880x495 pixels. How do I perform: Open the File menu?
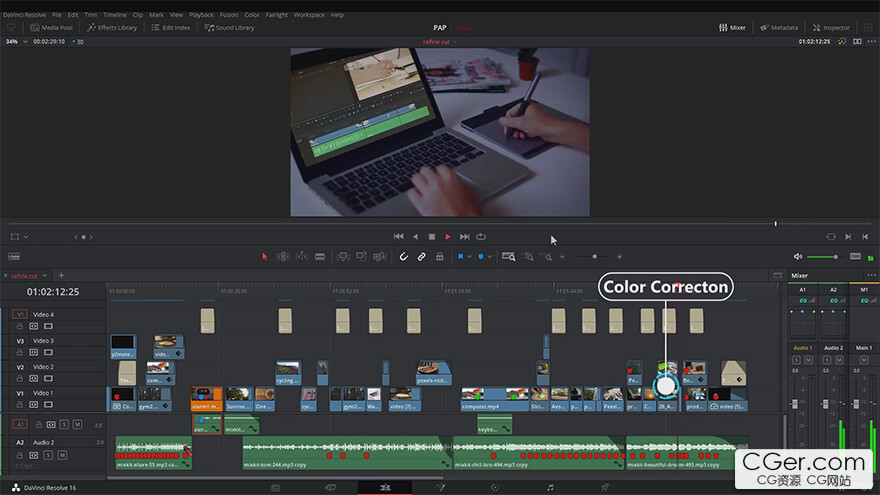click(57, 15)
